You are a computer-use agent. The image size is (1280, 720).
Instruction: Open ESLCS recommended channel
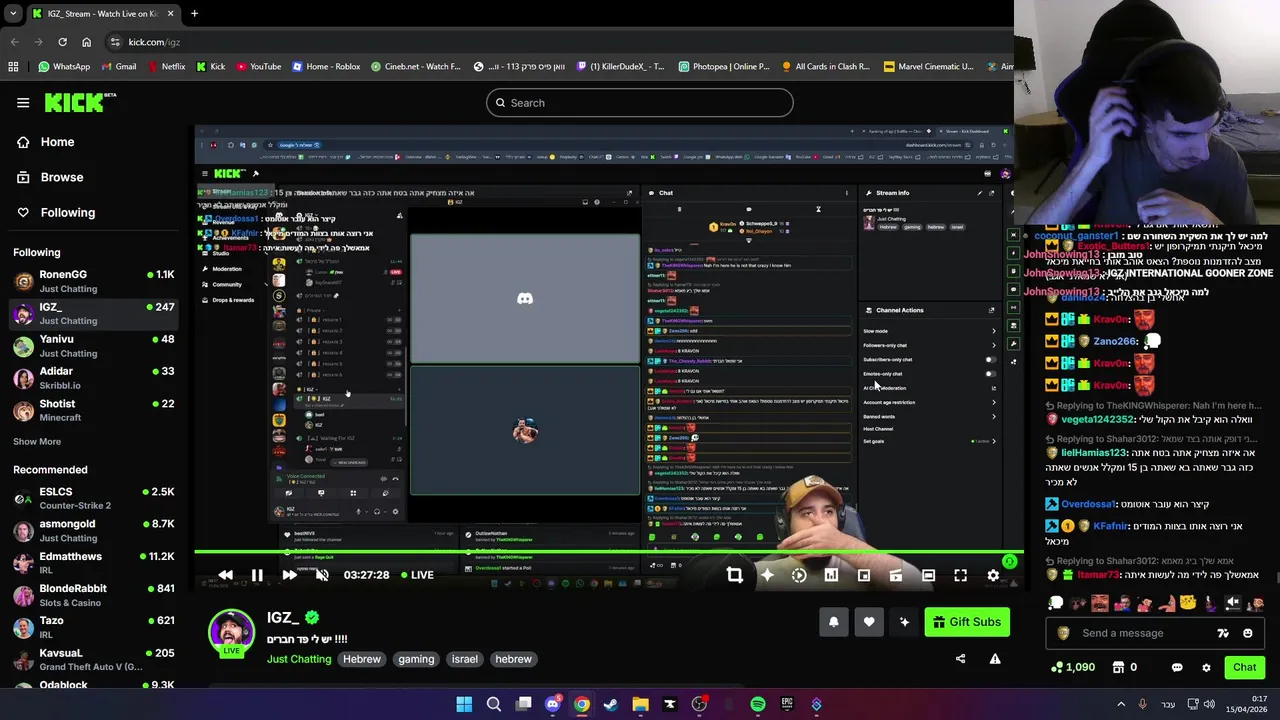(95, 498)
